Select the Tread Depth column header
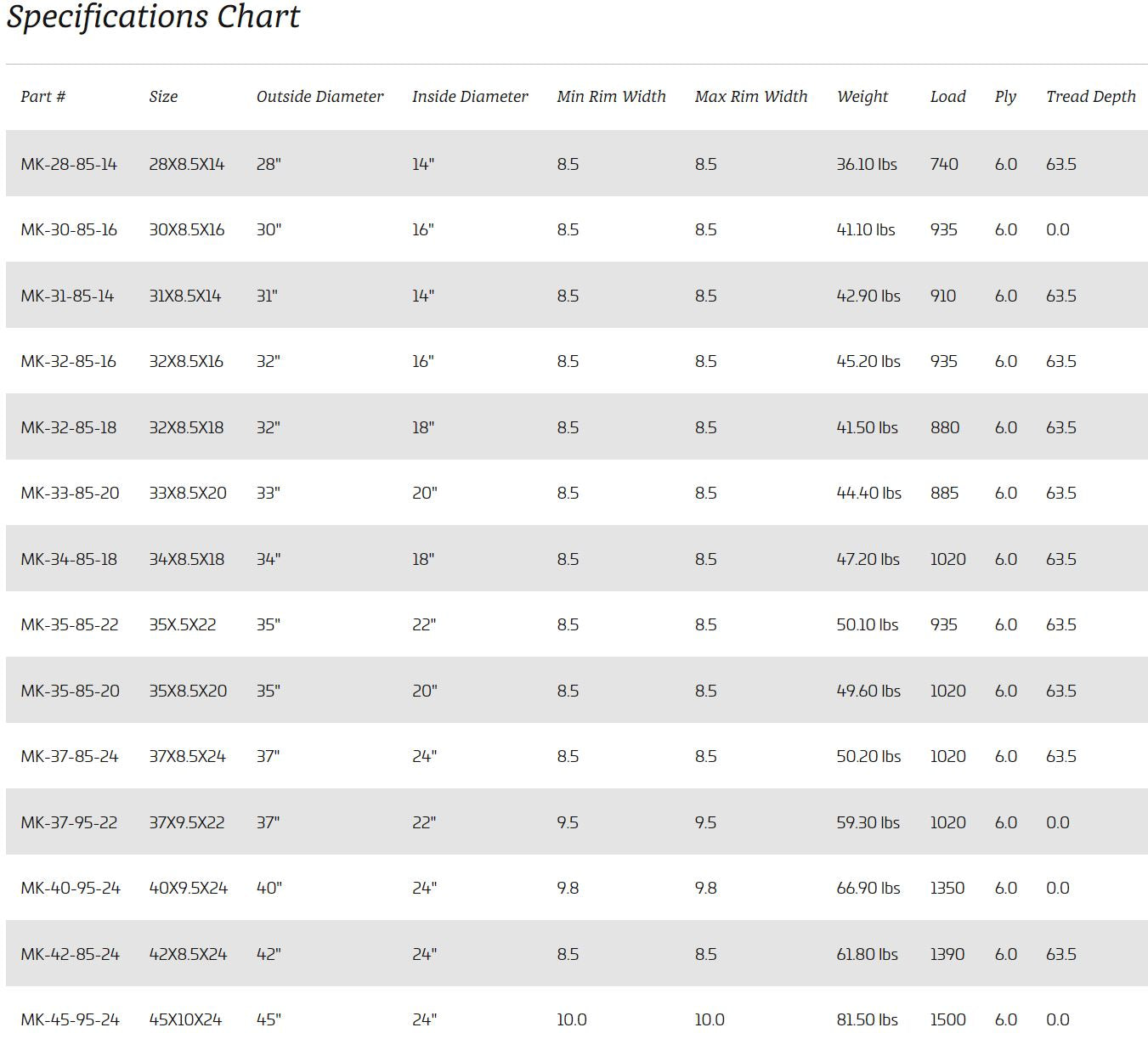1148x1050 pixels. pyautogui.click(x=1090, y=97)
